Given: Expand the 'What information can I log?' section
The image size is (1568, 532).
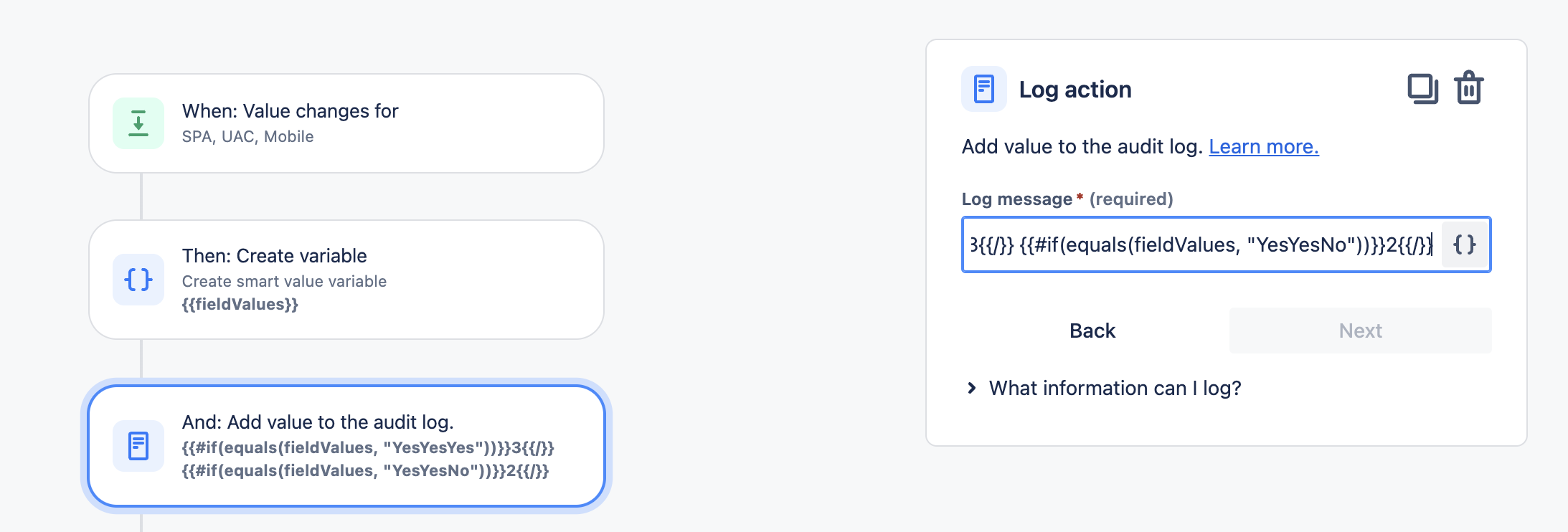Looking at the screenshot, I should [1115, 388].
